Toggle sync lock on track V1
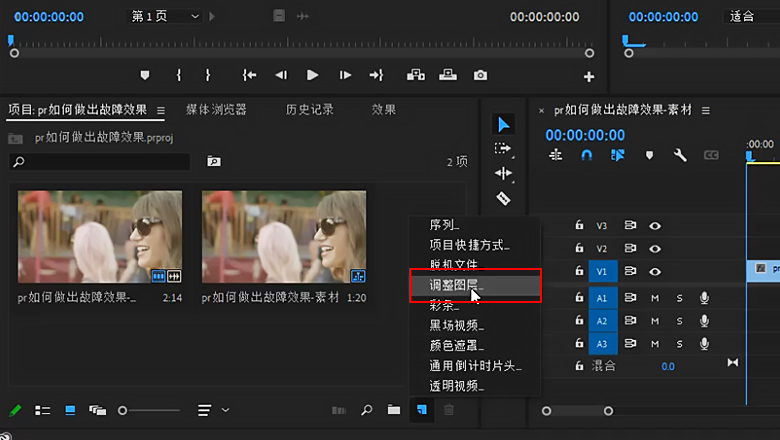The image size is (780, 440). click(630, 271)
